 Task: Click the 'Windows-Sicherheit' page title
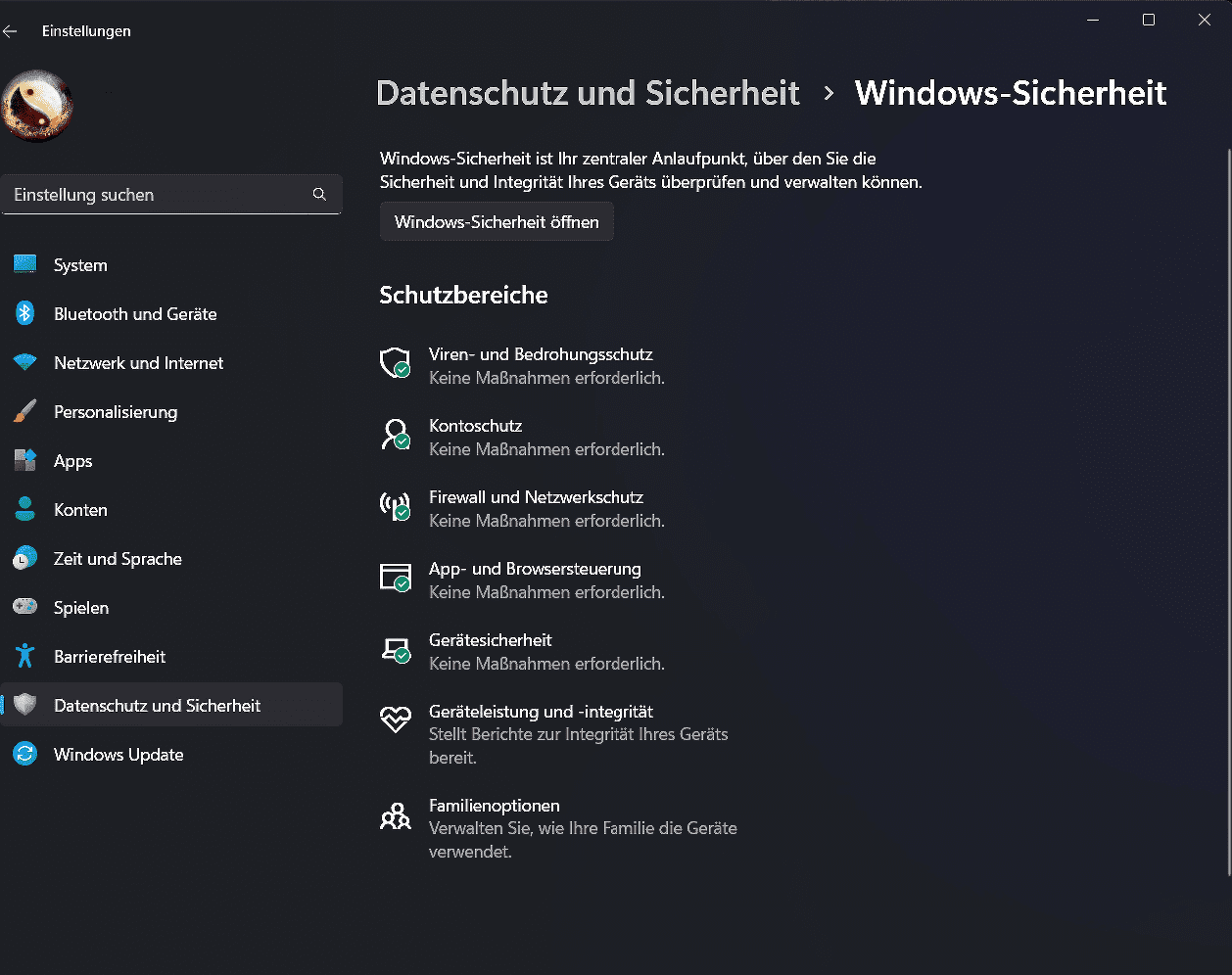(x=1011, y=93)
